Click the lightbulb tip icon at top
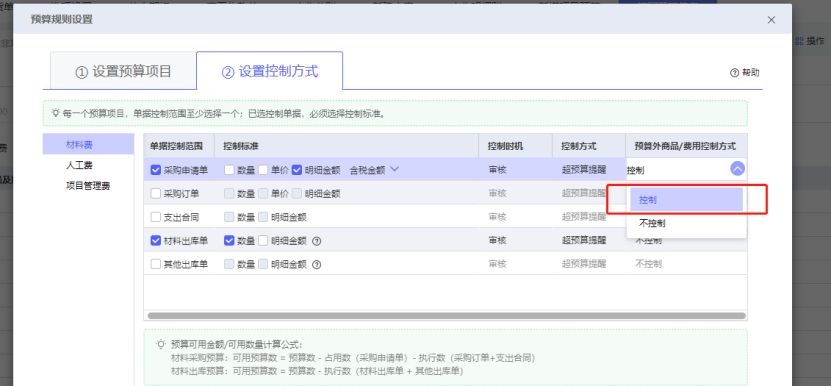831x386 pixels. pos(55,113)
